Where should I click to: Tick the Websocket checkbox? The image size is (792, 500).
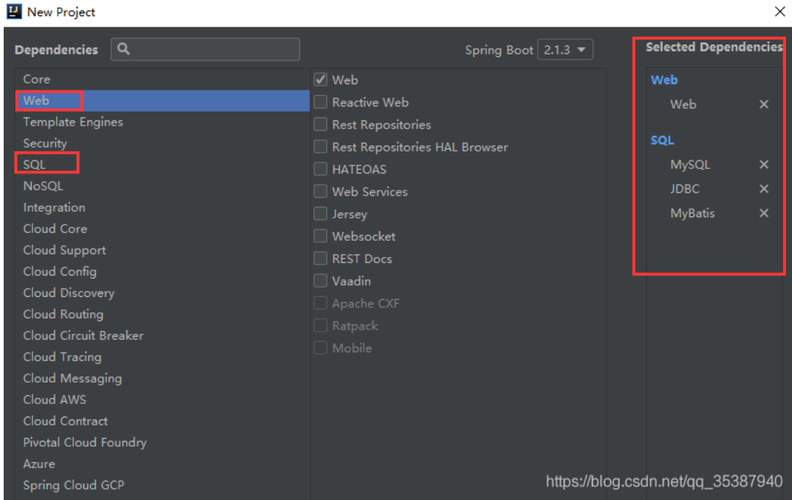[x=320, y=236]
